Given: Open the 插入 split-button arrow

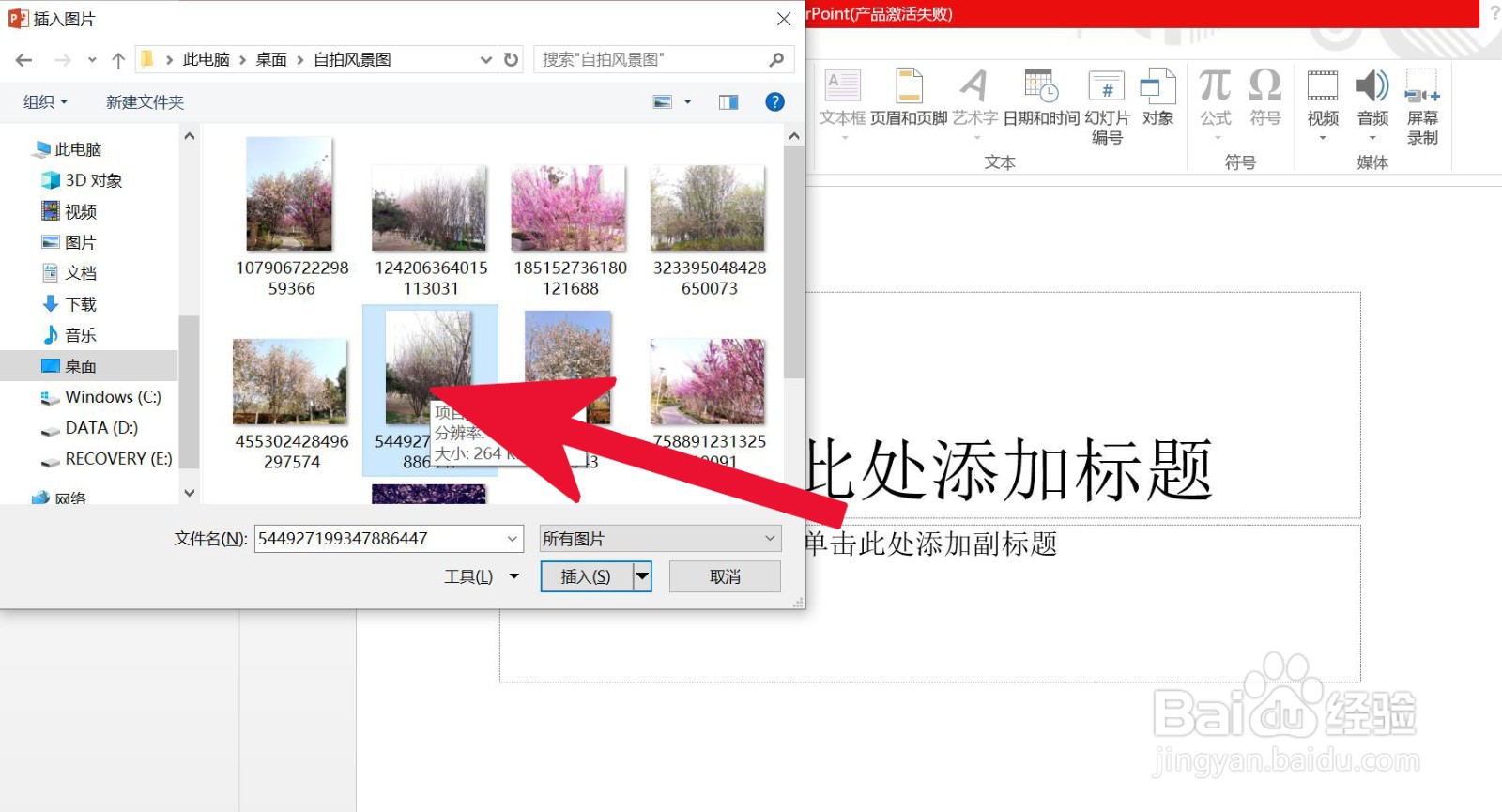Looking at the screenshot, I should 642,576.
